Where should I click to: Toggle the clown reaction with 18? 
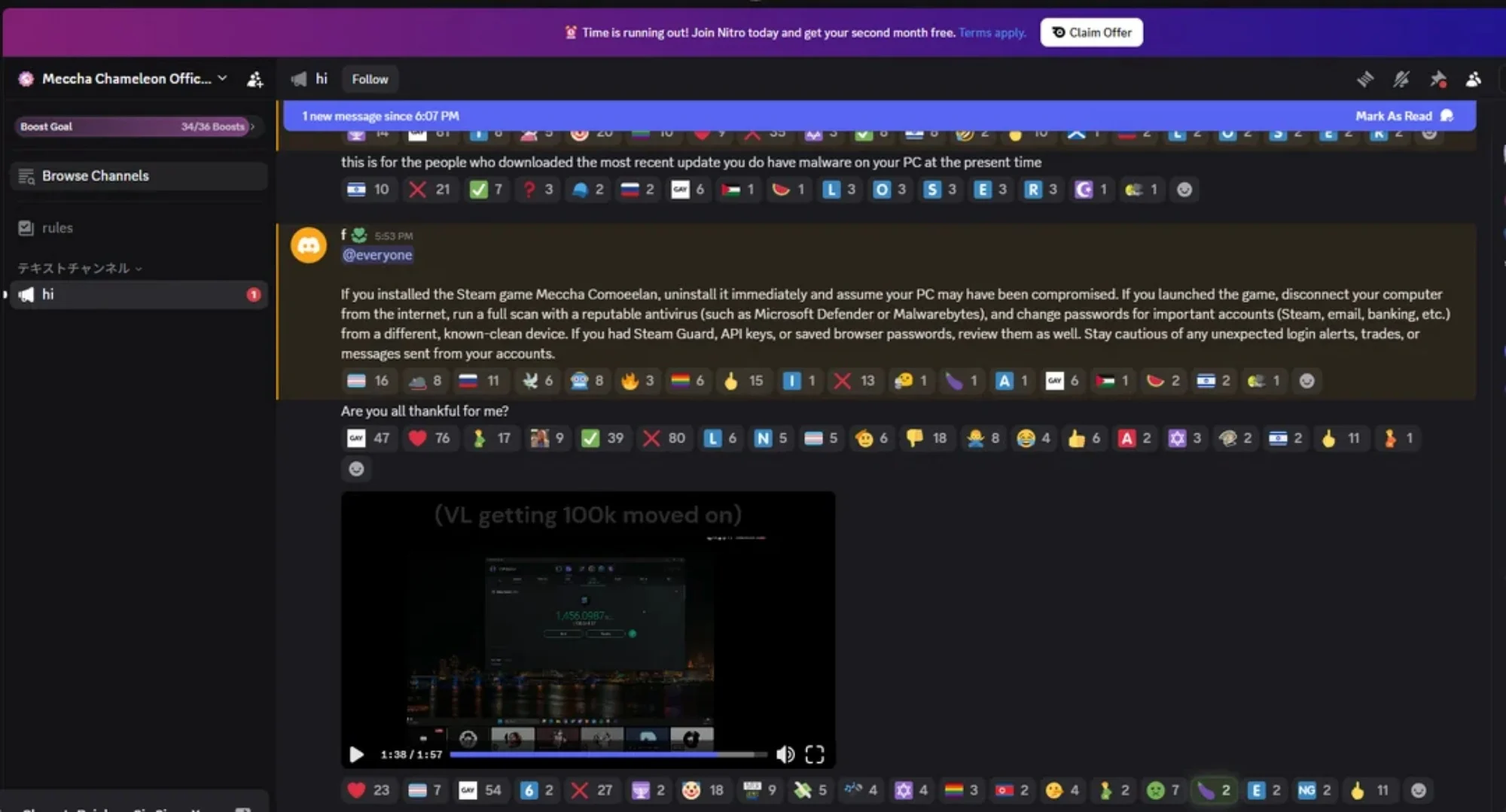coord(702,790)
